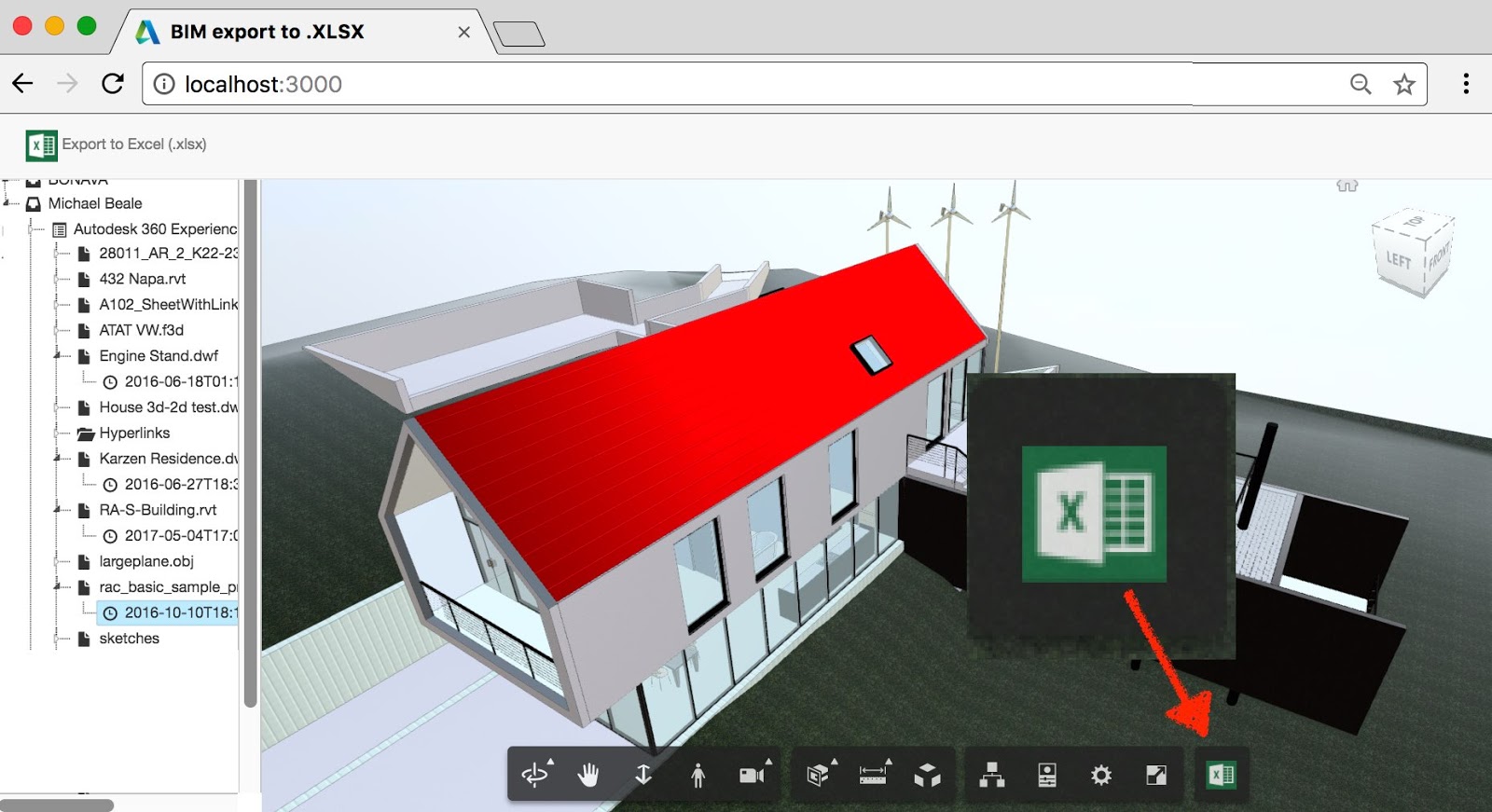Click the tree panel horizontal scrollbar
Viewport: 1492px width, 812px height.
[x=58, y=805]
